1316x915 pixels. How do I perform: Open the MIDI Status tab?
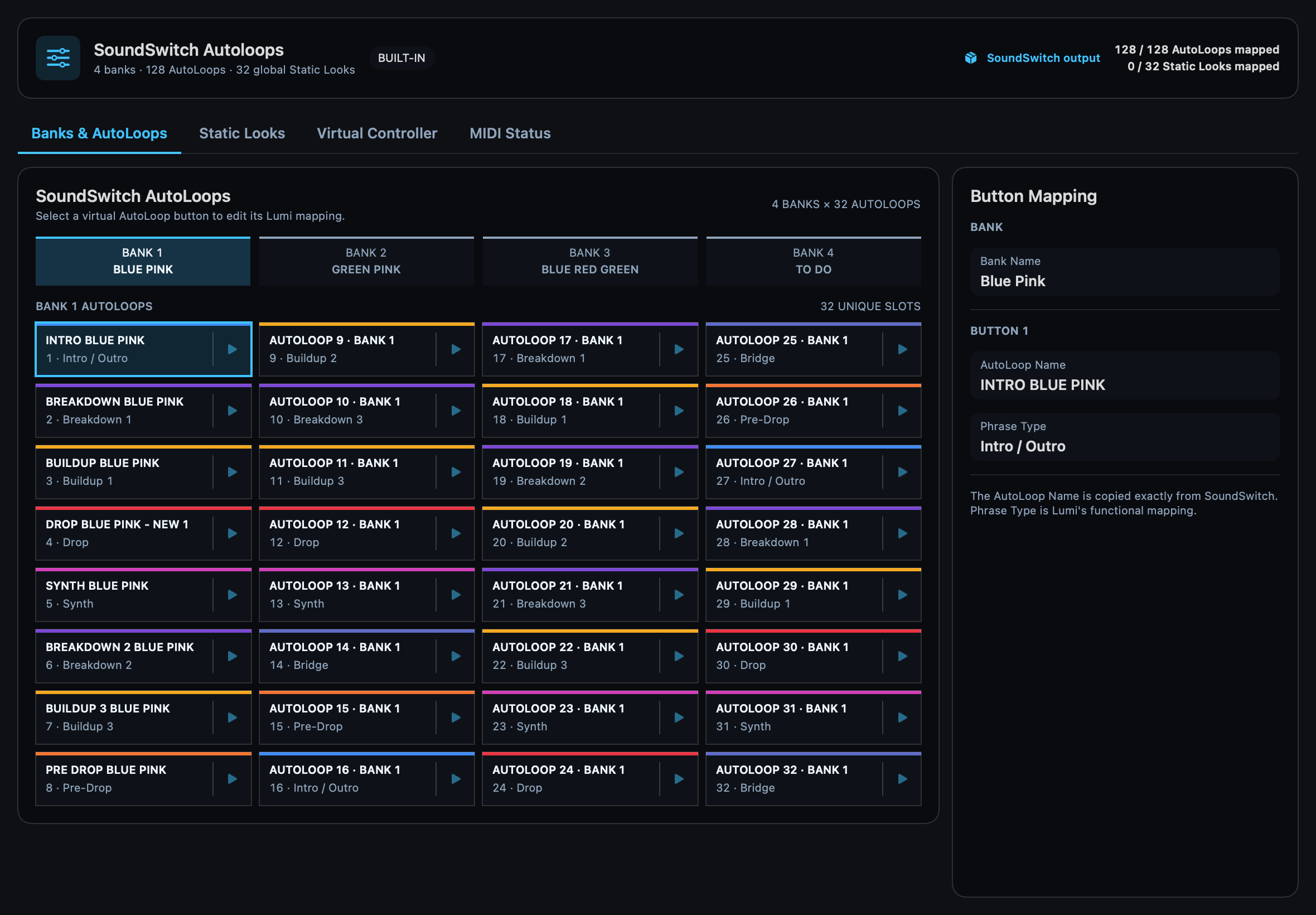coord(510,133)
